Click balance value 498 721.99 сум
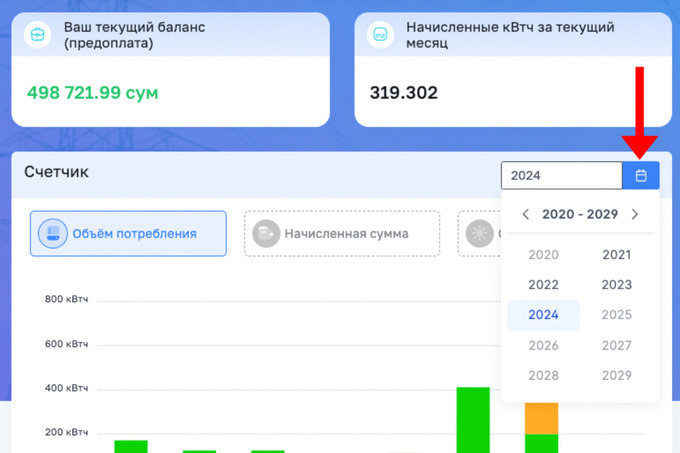 (x=92, y=93)
